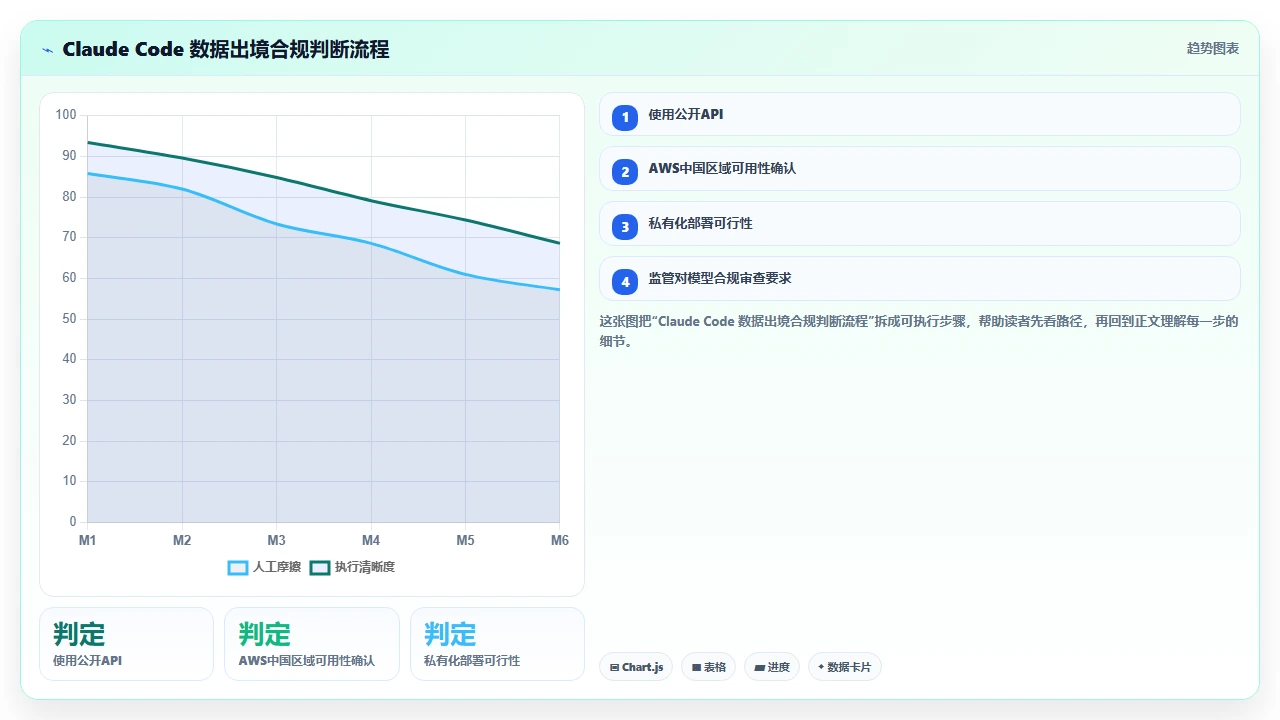Click the M1 x-axis label
Screen dimensions: 1280x720
click(87, 540)
